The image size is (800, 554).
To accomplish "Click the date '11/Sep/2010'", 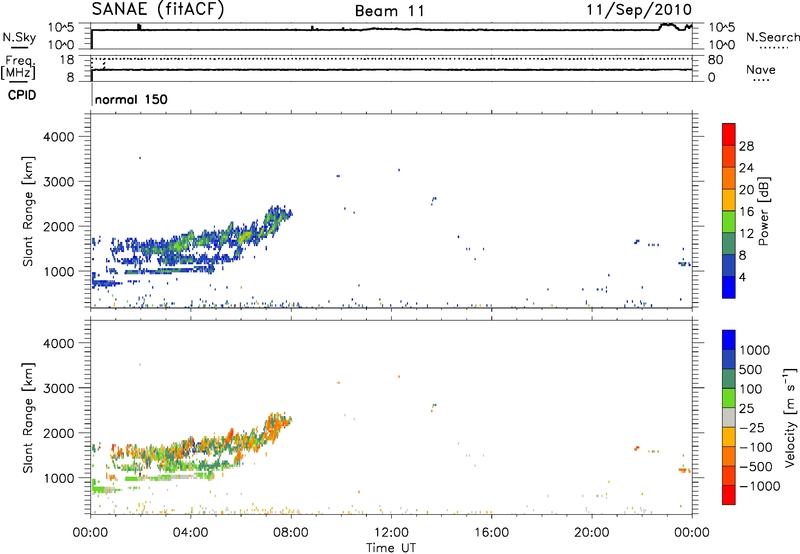I will click(639, 10).
